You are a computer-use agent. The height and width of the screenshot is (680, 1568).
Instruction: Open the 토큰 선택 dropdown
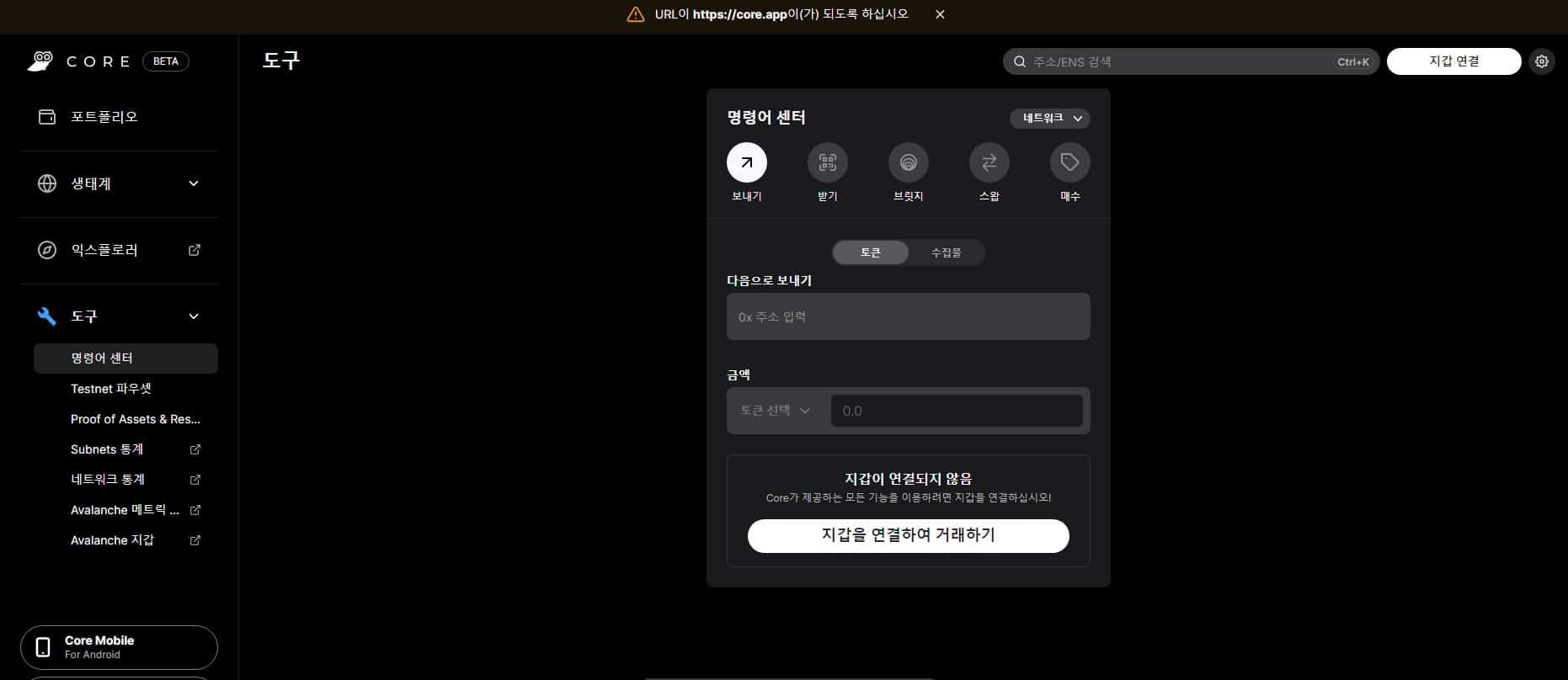(x=775, y=411)
